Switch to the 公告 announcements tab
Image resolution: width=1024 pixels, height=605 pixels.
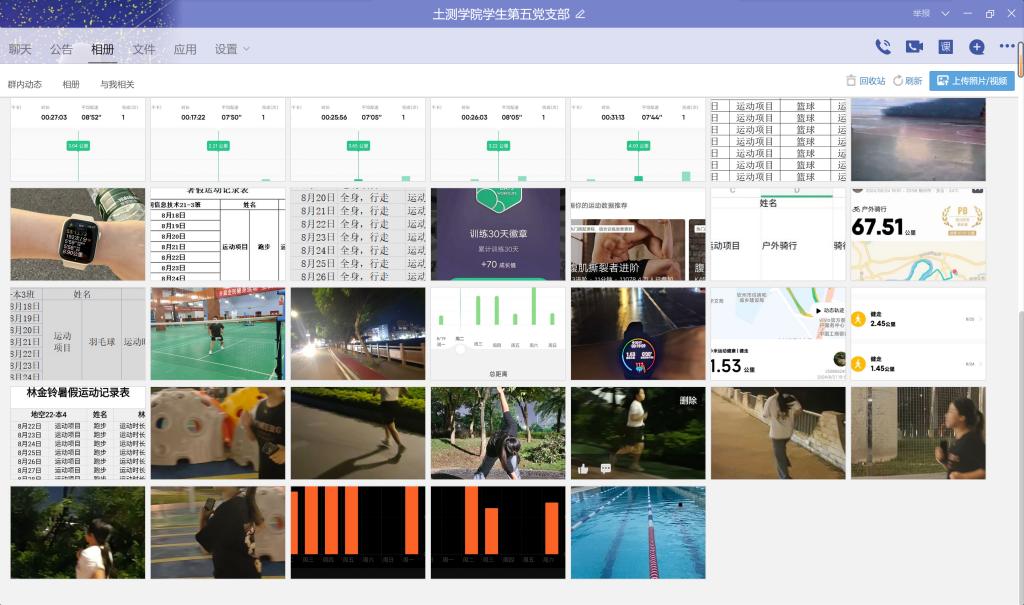coord(61,49)
